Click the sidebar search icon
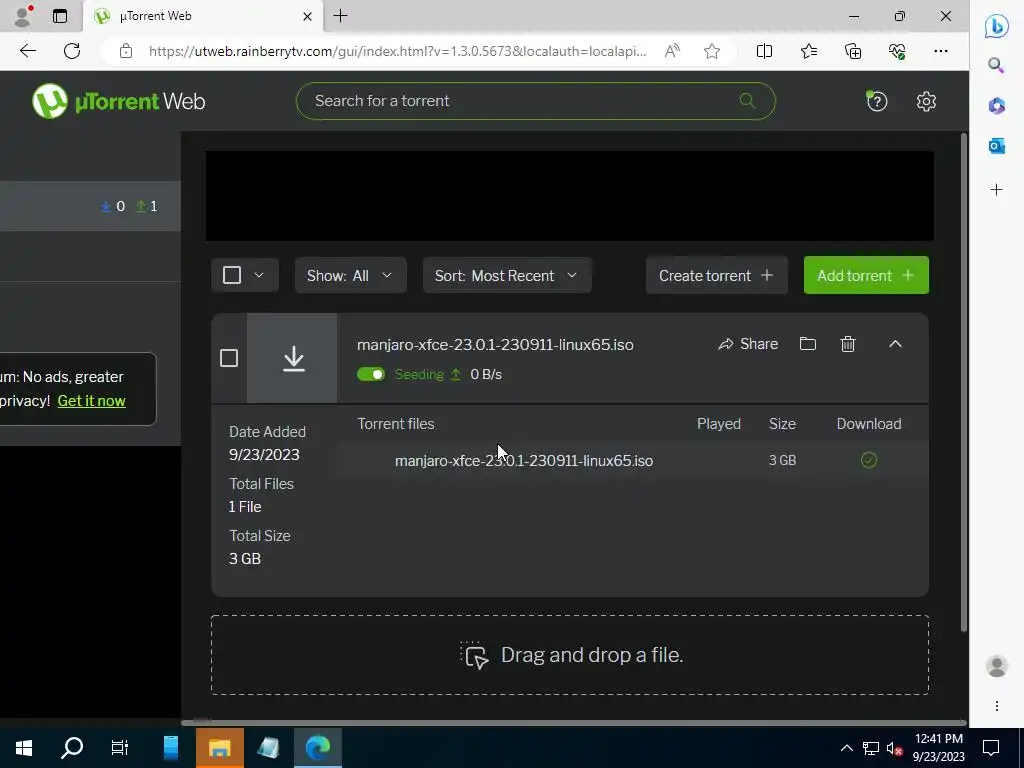The image size is (1024, 768). [996, 65]
